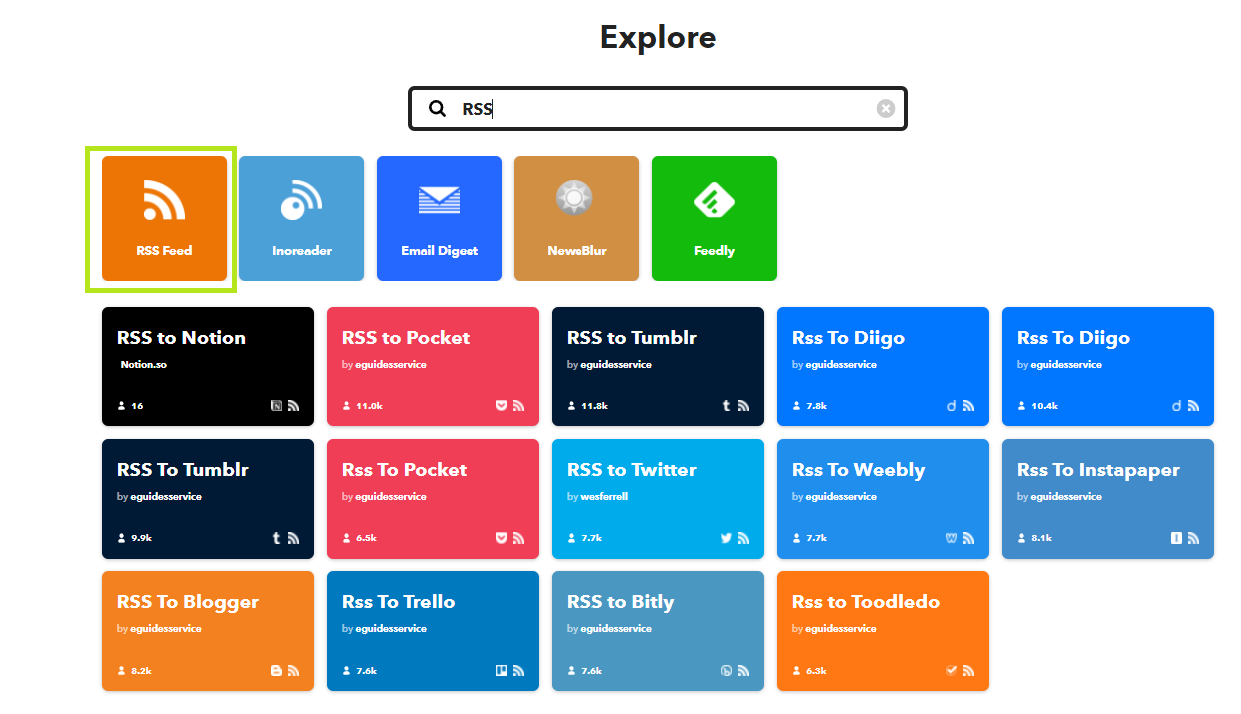Choose the NewsBlur service tile
The width and height of the screenshot is (1241, 714).
(576, 218)
